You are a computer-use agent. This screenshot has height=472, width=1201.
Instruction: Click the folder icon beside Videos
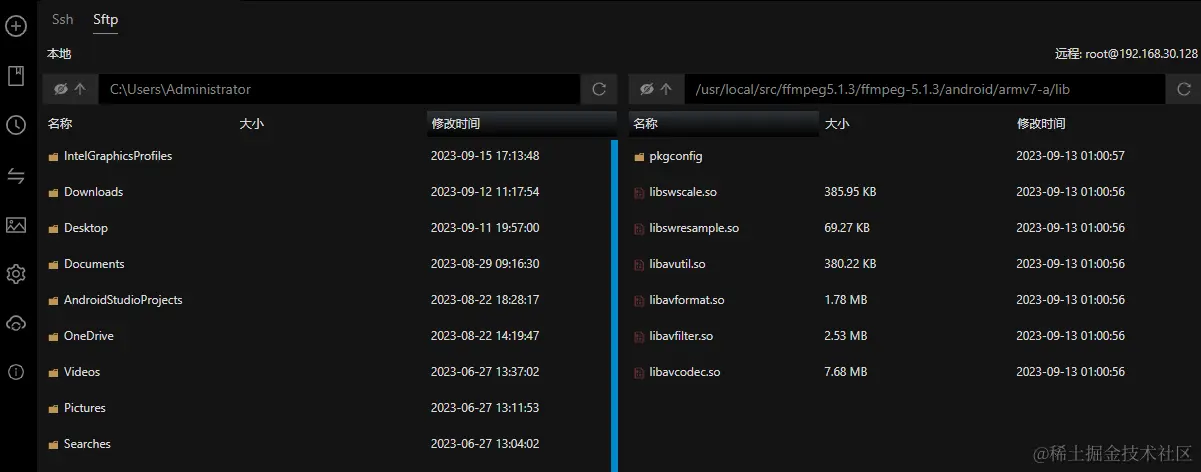(53, 373)
